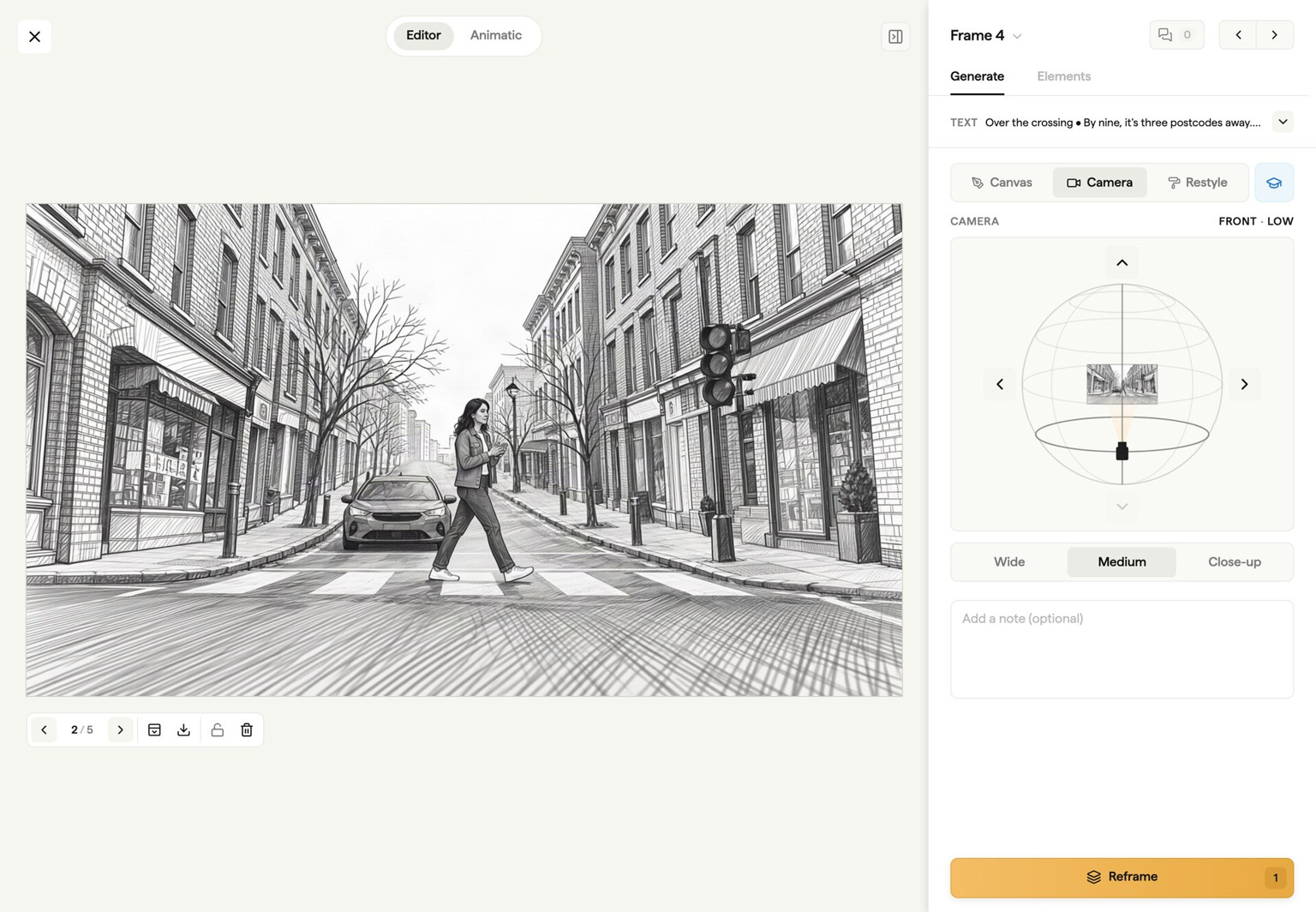Click the street sketch image on canvas
Screen dimensions: 1316x912
coord(464,450)
